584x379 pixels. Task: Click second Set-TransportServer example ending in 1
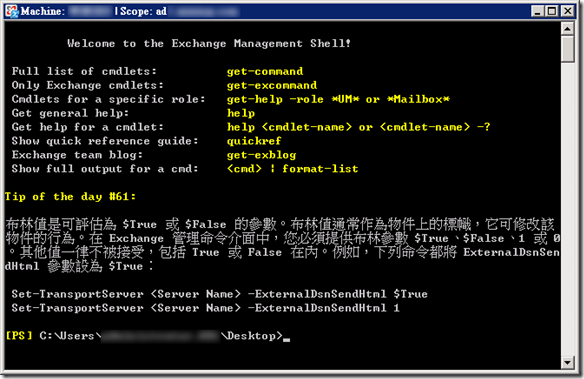(205, 308)
